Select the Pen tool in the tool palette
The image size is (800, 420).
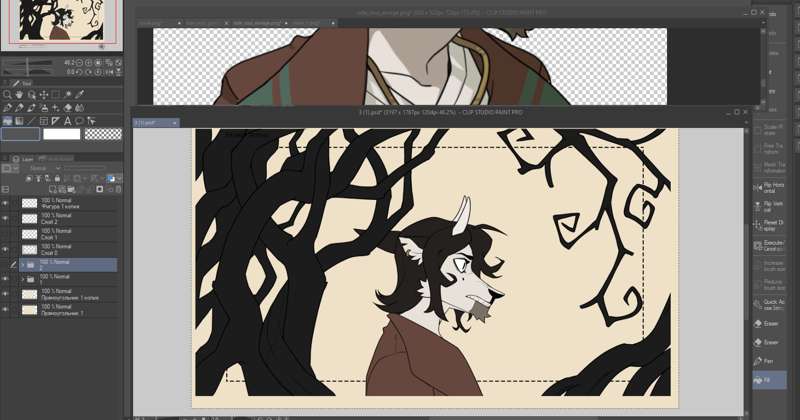click(7, 108)
